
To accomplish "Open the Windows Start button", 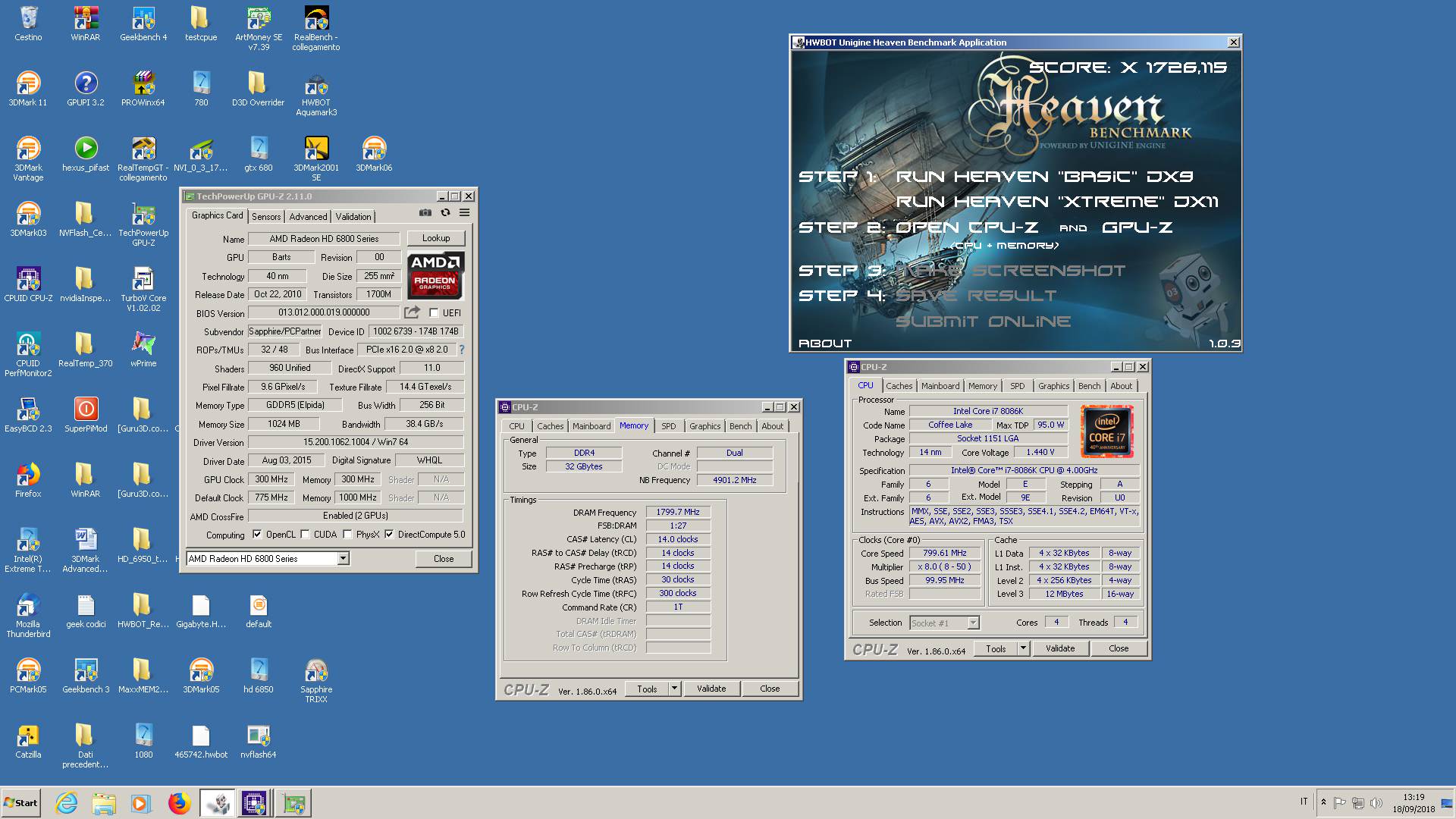I will [20, 803].
